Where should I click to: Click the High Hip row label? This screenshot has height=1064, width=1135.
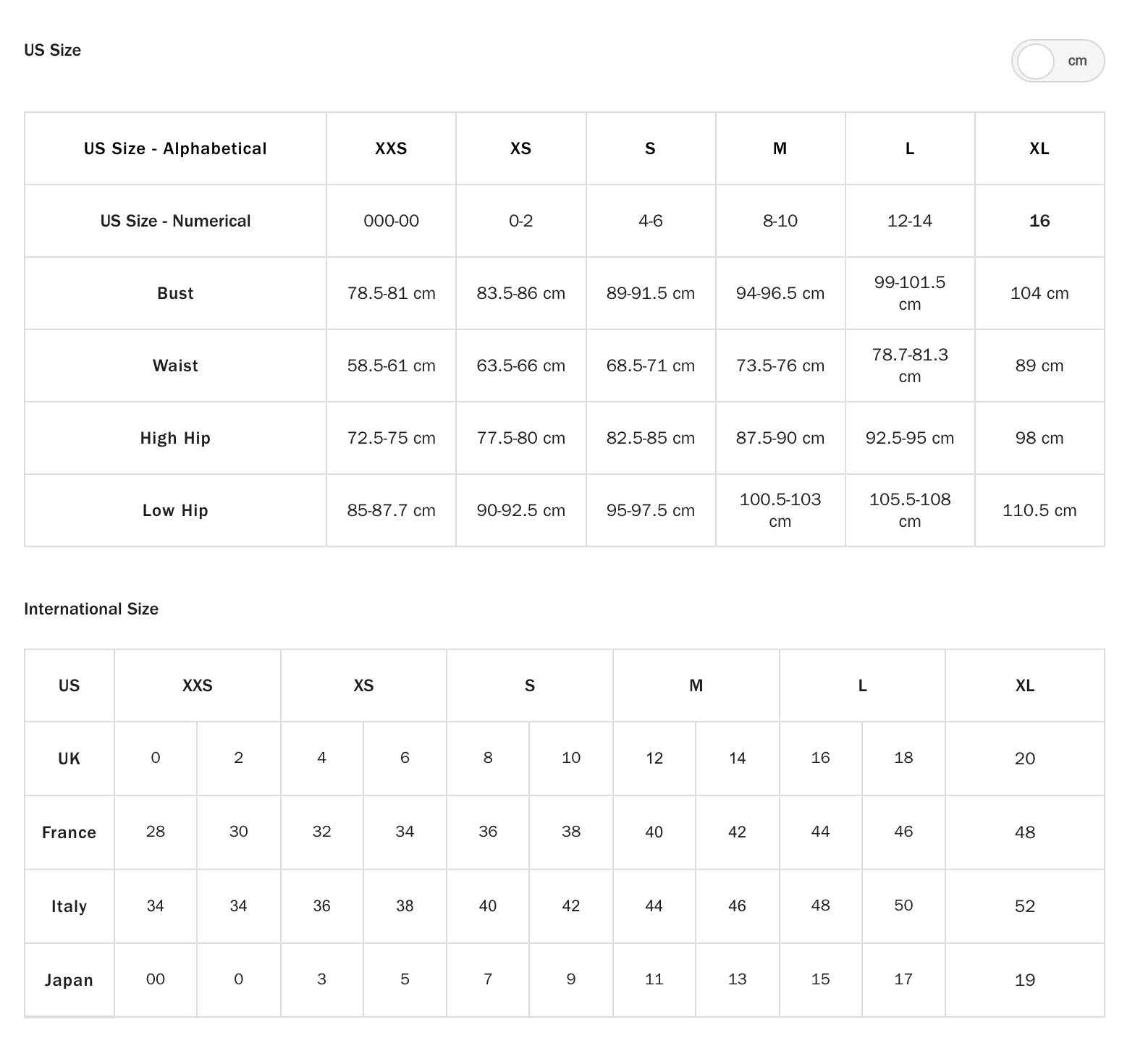175,438
